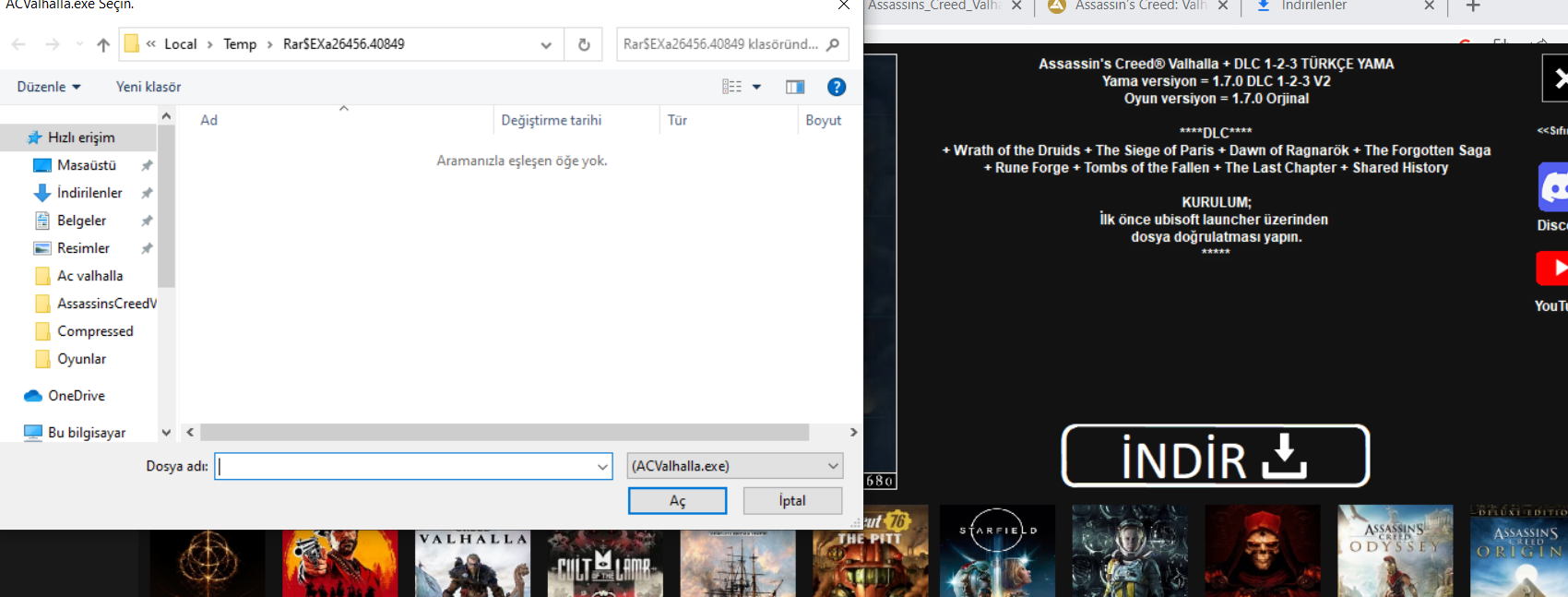Expand the address bar history dropdown

[x=546, y=44]
